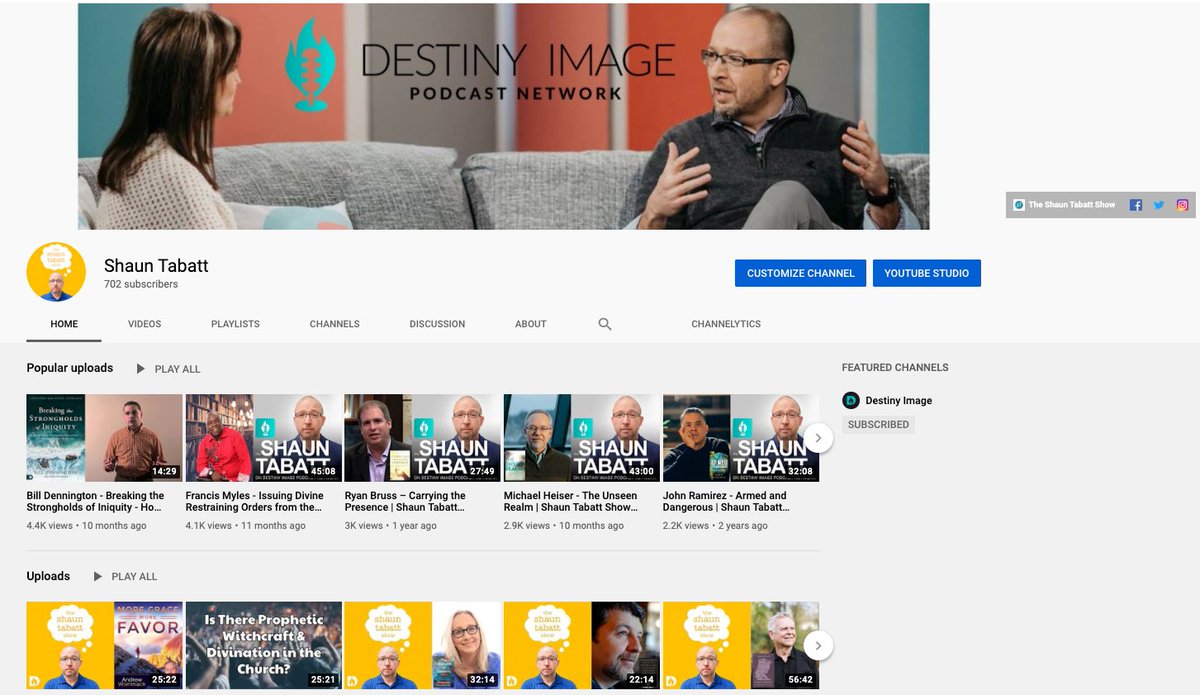
Task: Click the Featured Channels heading
Action: click(x=895, y=367)
